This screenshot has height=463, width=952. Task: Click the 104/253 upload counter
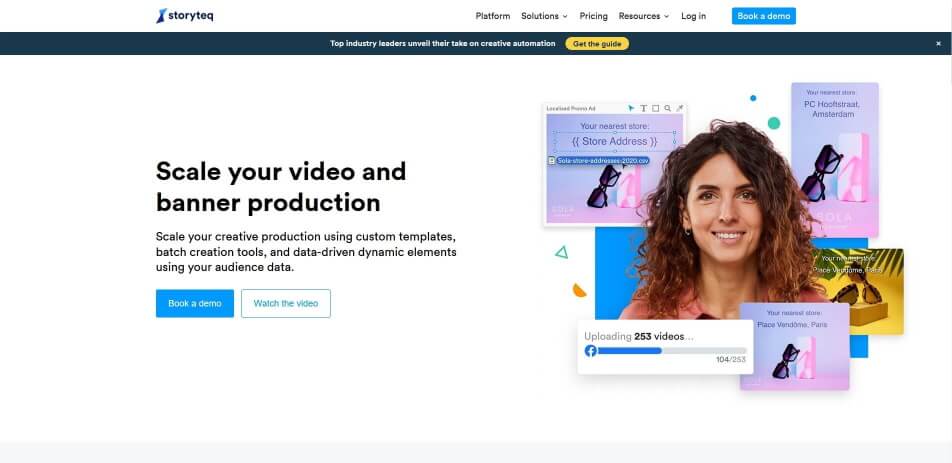pyautogui.click(x=730, y=360)
